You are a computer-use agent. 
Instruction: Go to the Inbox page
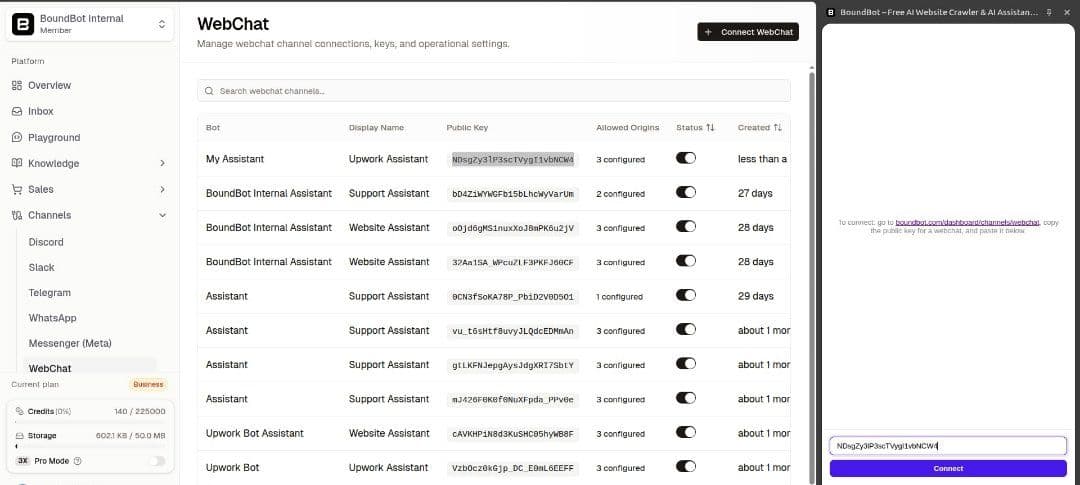click(x=41, y=111)
